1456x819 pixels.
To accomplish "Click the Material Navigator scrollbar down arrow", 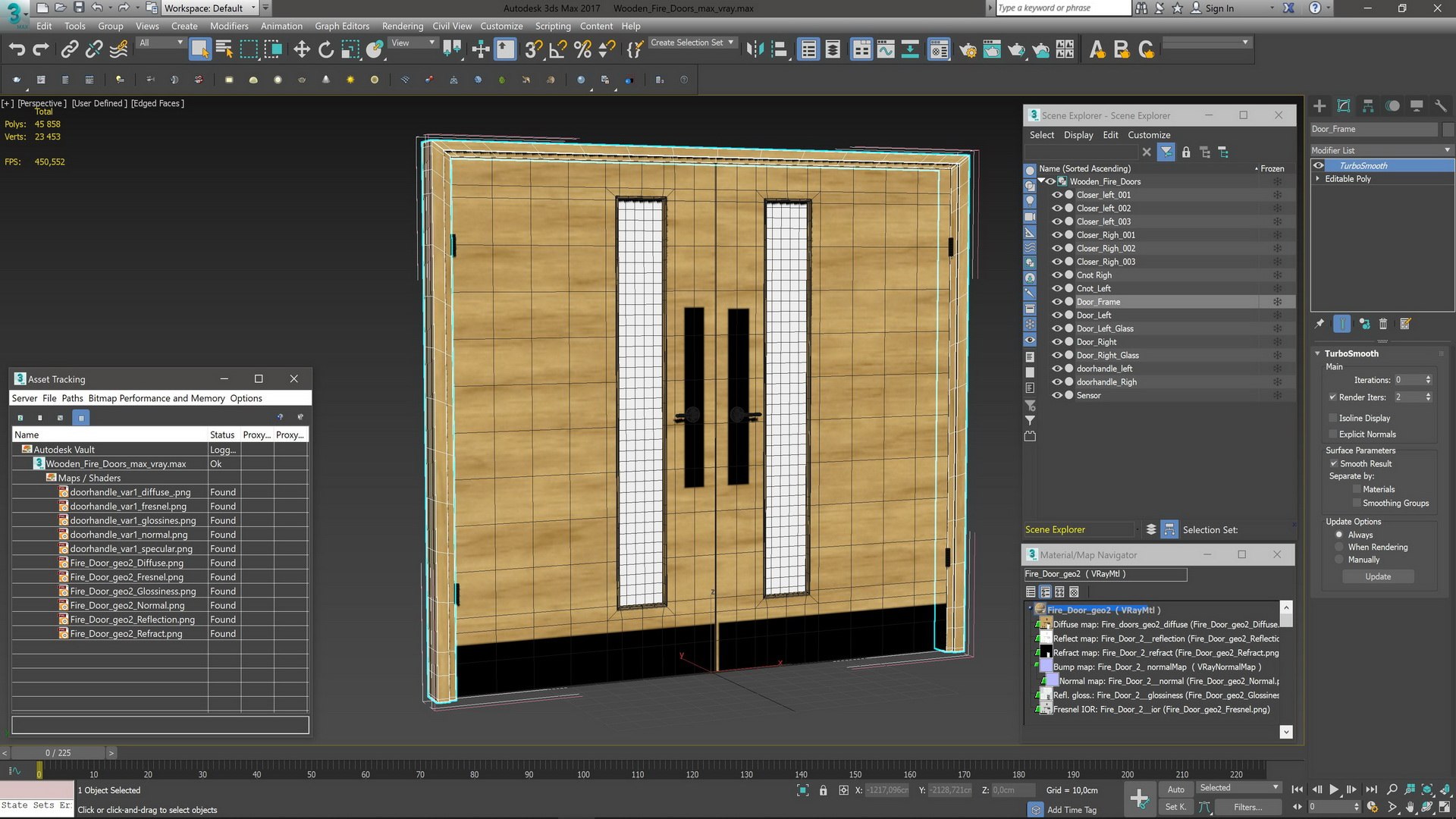I will coord(1286,732).
